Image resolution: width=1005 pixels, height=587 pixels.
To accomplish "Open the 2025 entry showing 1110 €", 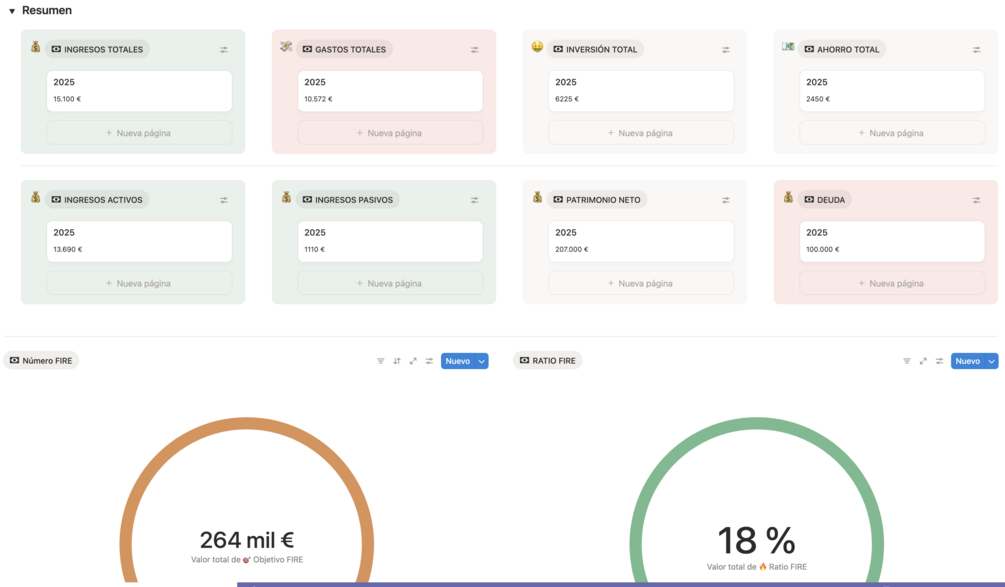I will tap(390, 242).
